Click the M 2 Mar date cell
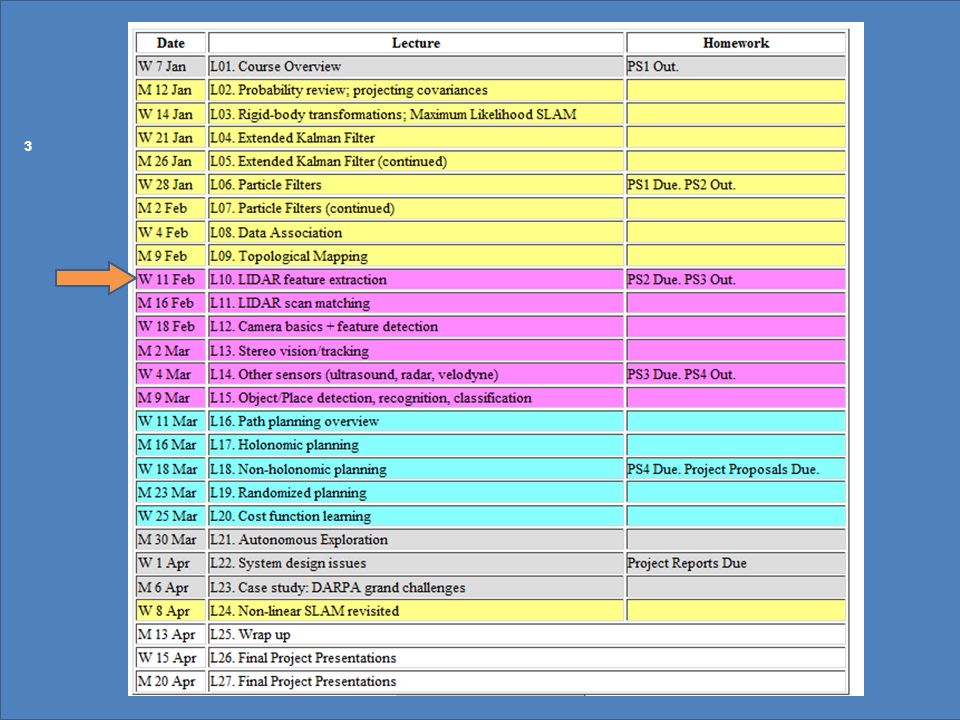Screen dimensions: 960x720 (170, 351)
